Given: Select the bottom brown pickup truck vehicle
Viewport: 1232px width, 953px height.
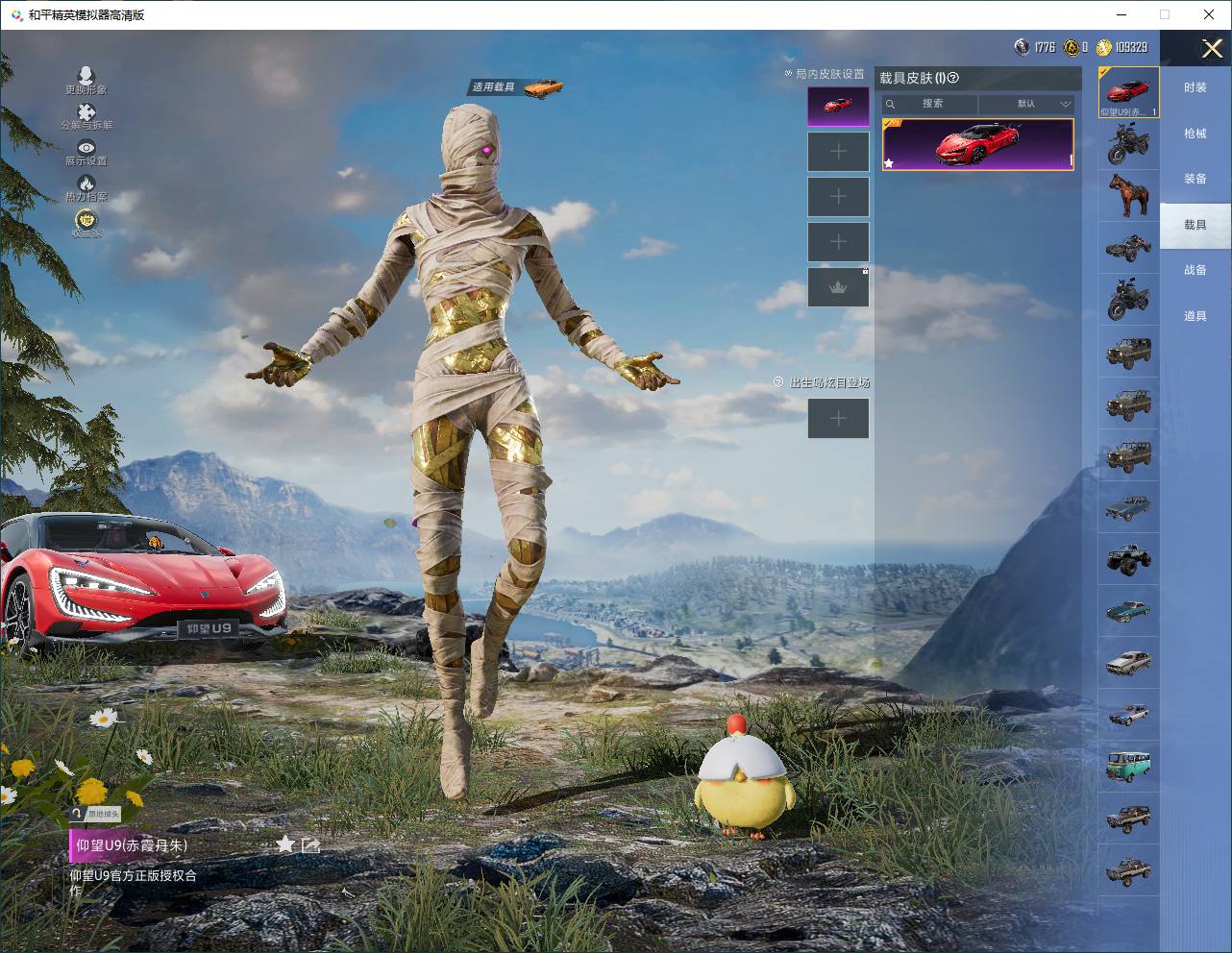Looking at the screenshot, I should 1128,870.
